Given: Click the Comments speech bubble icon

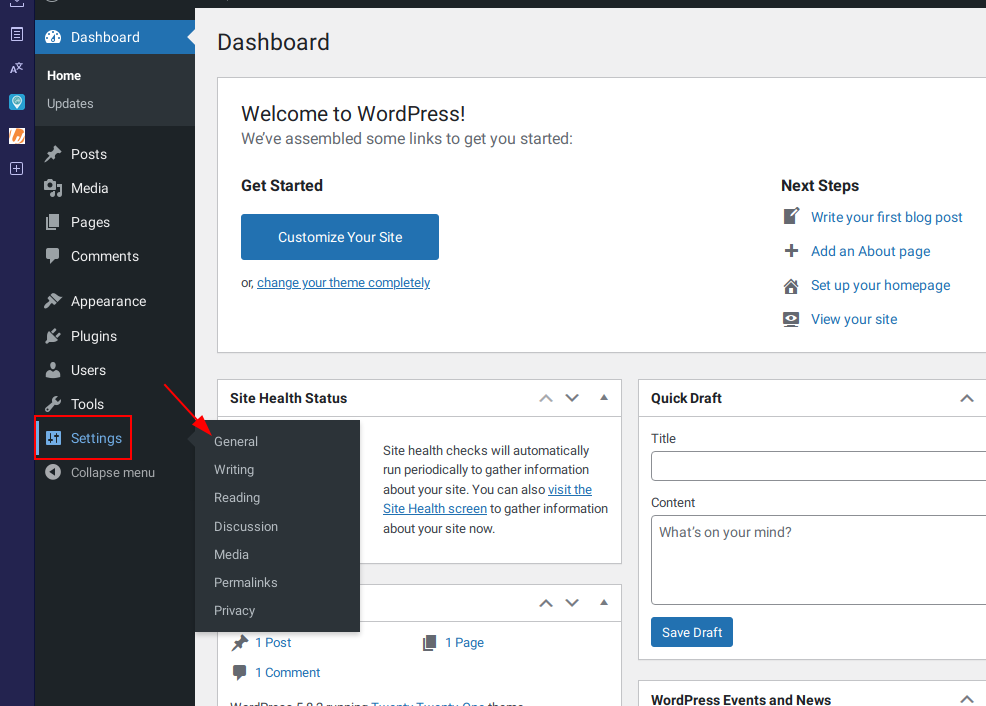Looking at the screenshot, I should pyautogui.click(x=53, y=256).
